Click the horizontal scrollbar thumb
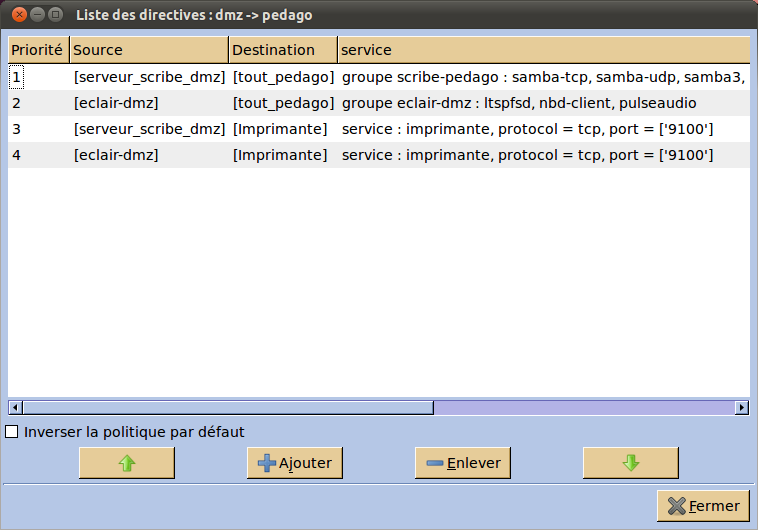The image size is (758, 530). (x=228, y=408)
